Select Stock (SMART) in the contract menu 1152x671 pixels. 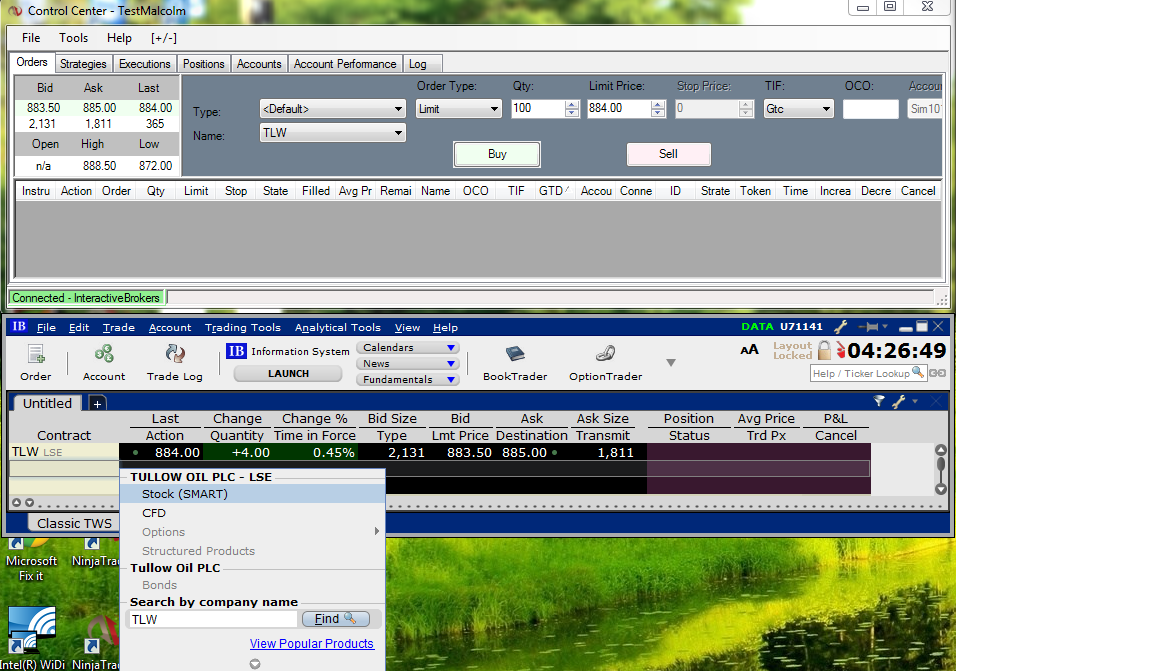pos(253,494)
